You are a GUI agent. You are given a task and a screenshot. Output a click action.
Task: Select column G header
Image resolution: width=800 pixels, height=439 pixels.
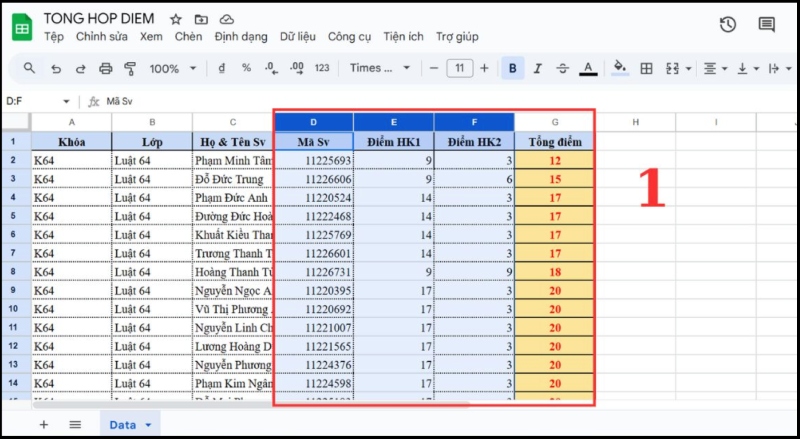pyautogui.click(x=555, y=123)
